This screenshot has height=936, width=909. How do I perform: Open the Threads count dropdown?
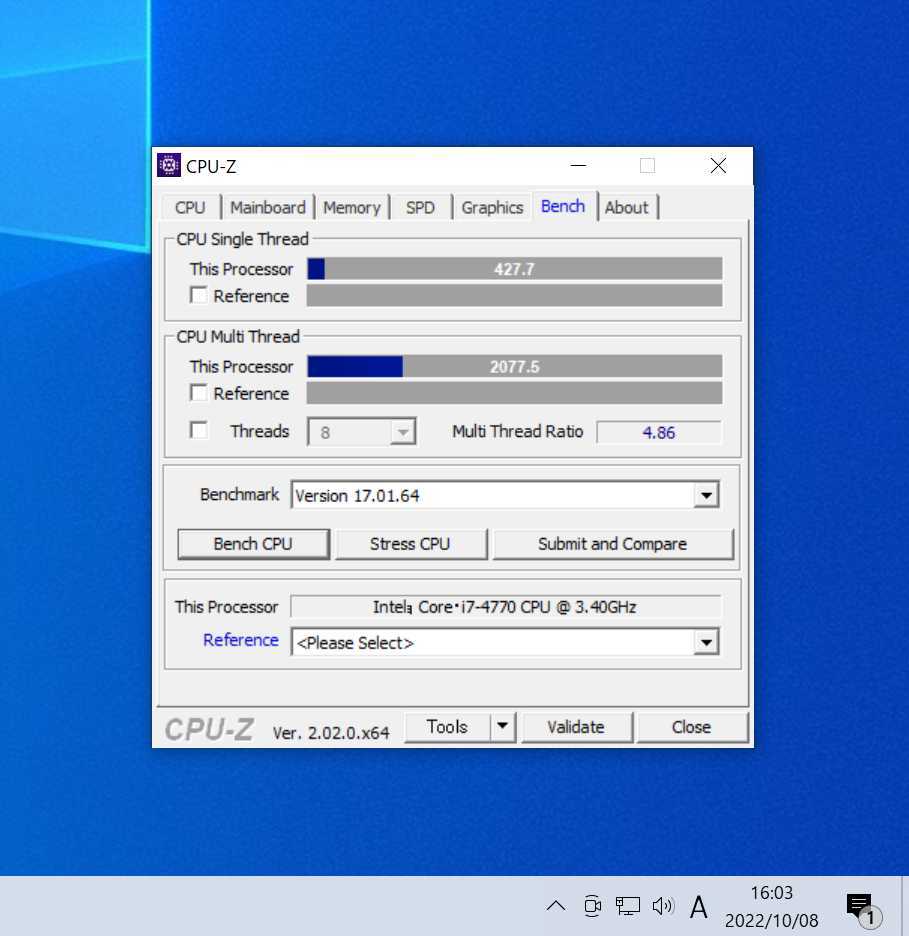point(362,432)
